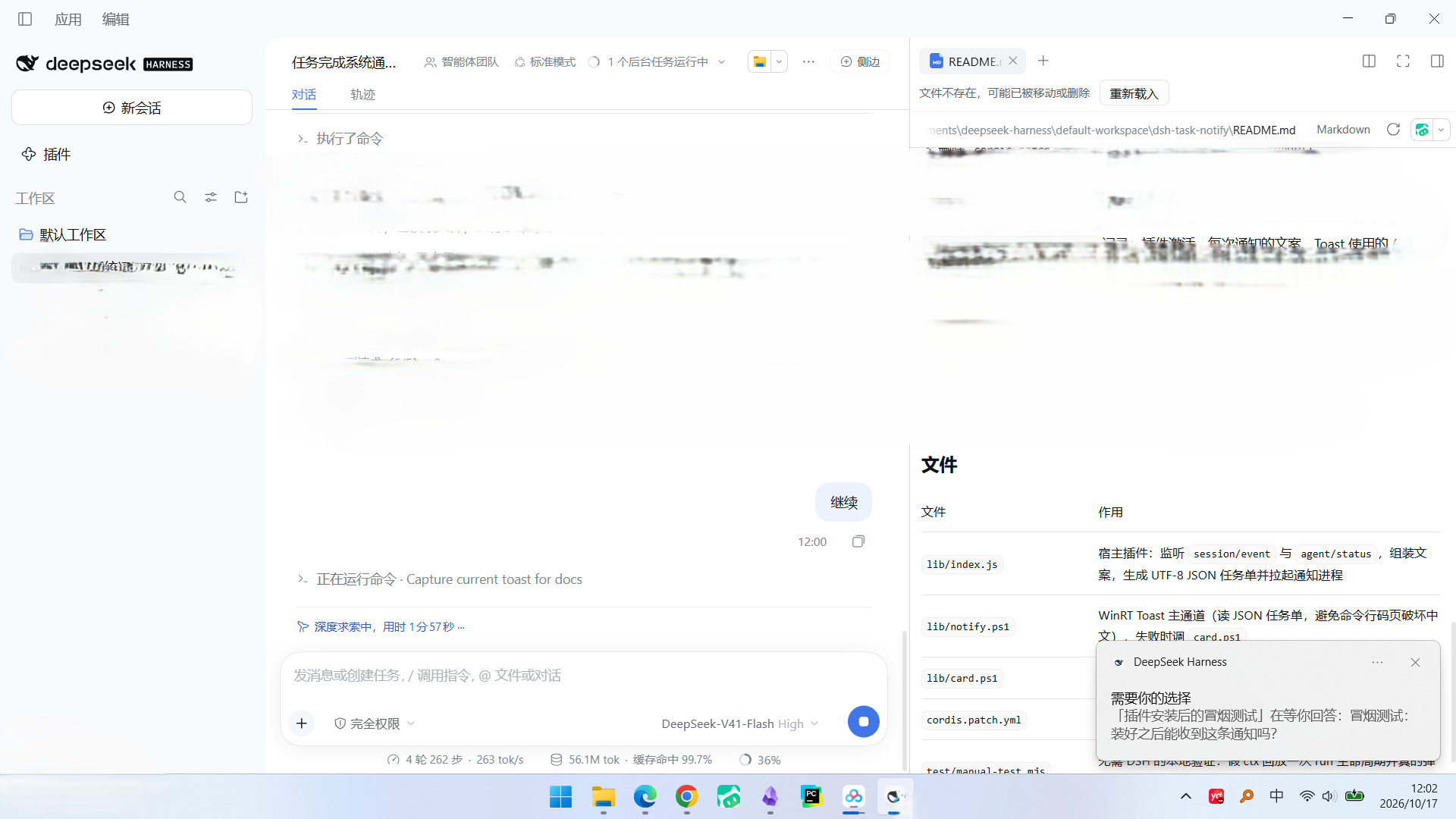Image resolution: width=1456 pixels, height=819 pixels.
Task: Switch to the 对话 tab
Action: [304, 94]
